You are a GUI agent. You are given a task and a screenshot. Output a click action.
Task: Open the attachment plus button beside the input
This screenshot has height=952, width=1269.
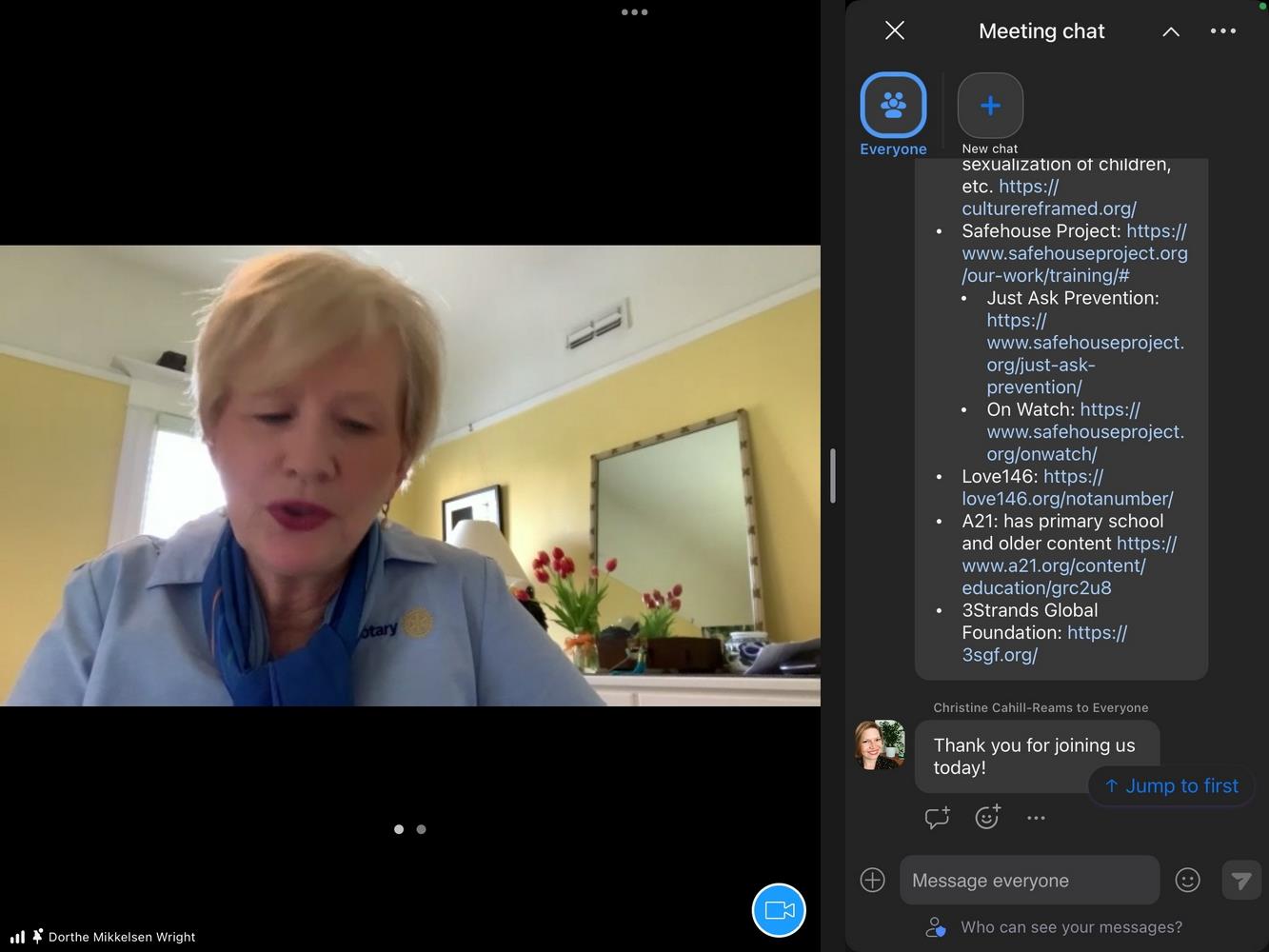(872, 880)
